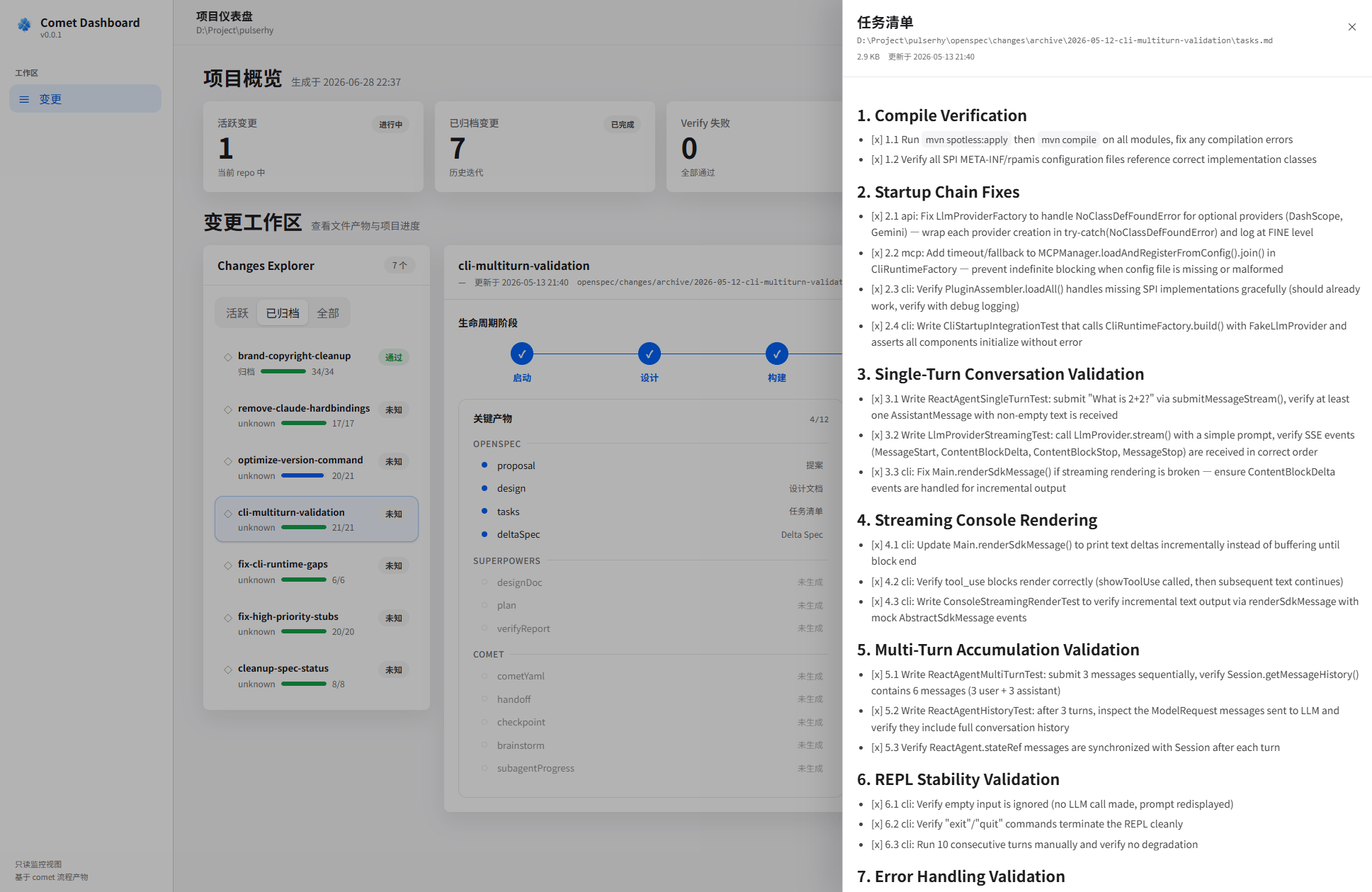The image size is (1372, 892).
Task: Open fix-cli-runtime-gaps change
Action: 317,571
